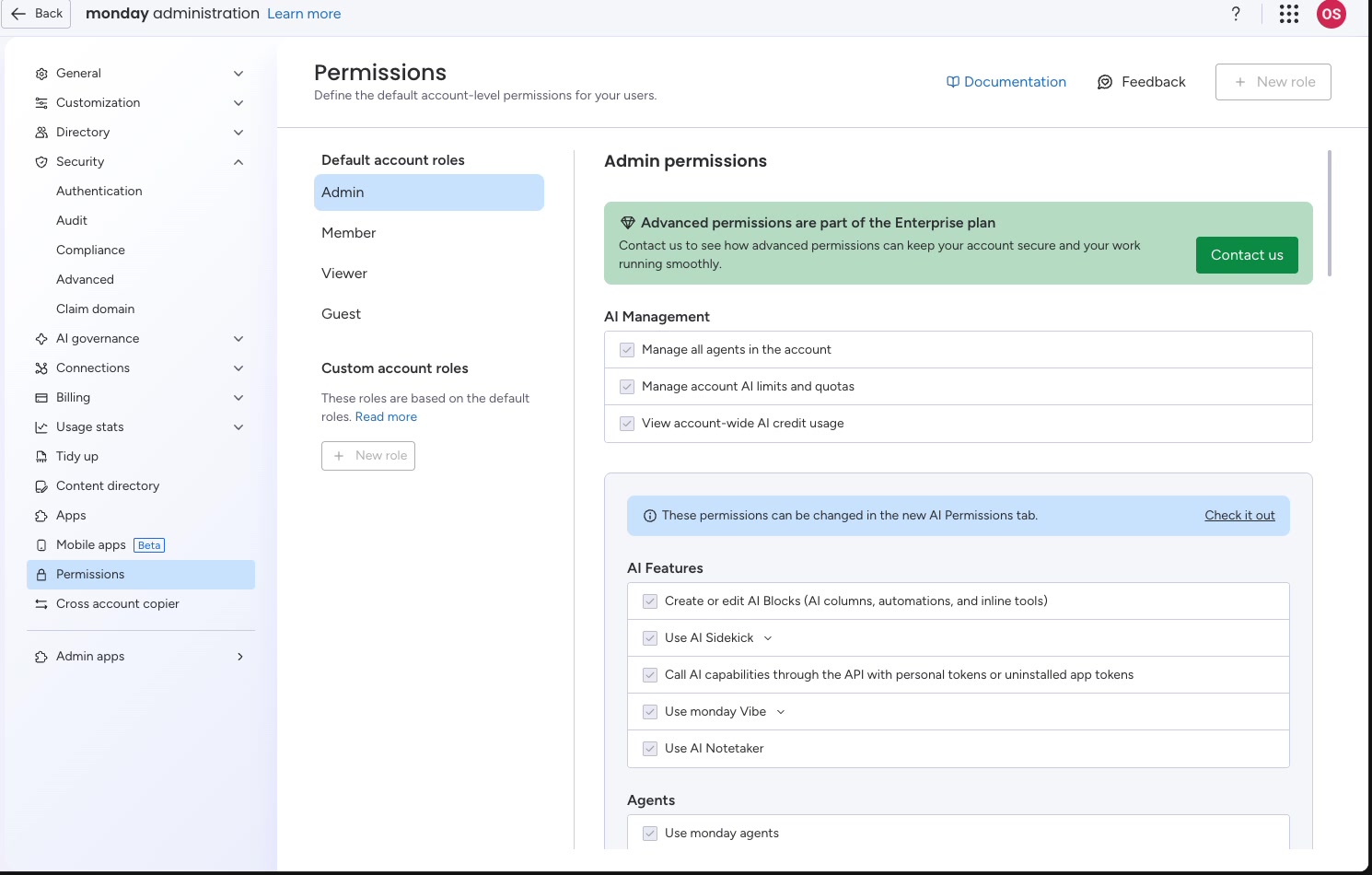Select the Viewer default role
The image size is (1372, 875).
pyautogui.click(x=429, y=274)
